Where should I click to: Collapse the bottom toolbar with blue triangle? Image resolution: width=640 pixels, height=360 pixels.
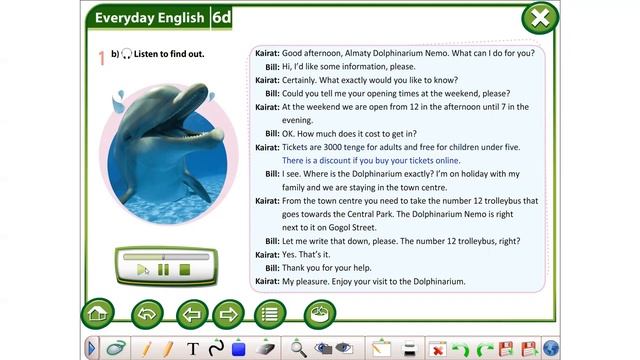(91, 348)
